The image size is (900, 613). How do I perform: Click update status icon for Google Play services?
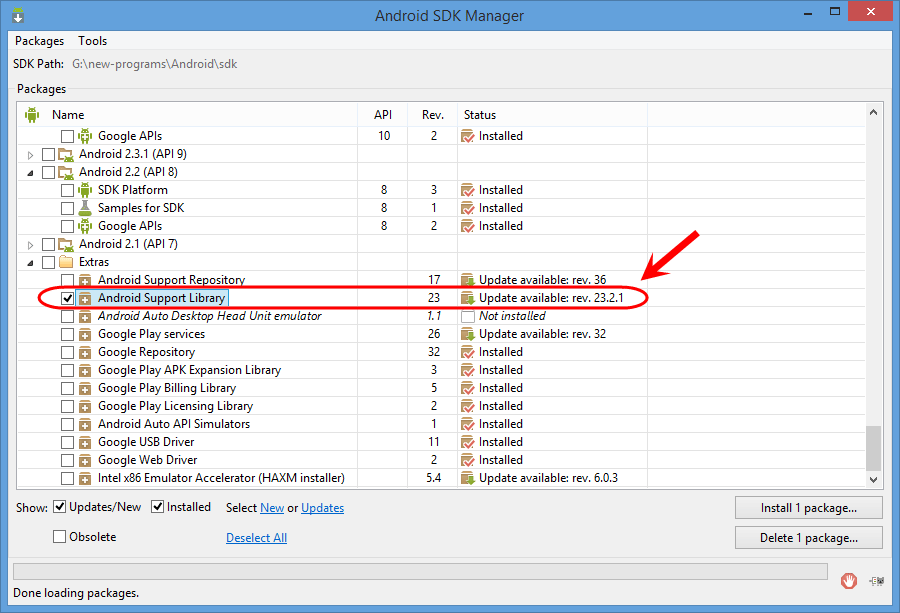468,335
